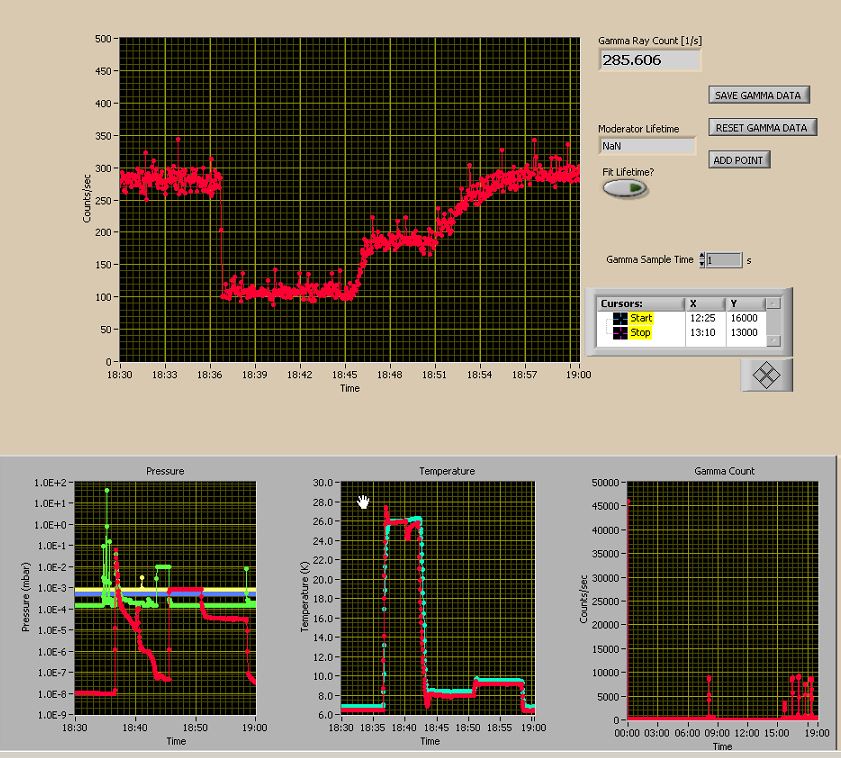Viewport: 841px width, 758px height.
Task: Select the Stop cursor crosshair icon
Action: pos(620,332)
